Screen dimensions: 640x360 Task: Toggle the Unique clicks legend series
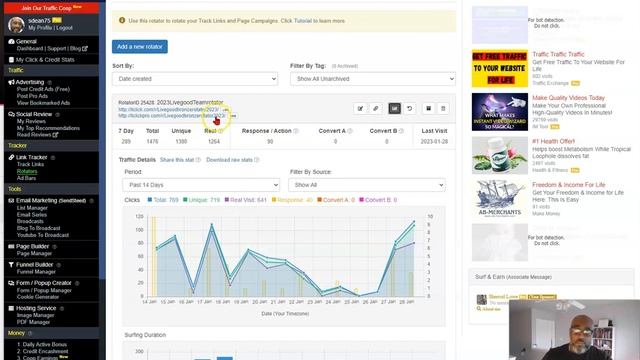click(x=201, y=200)
